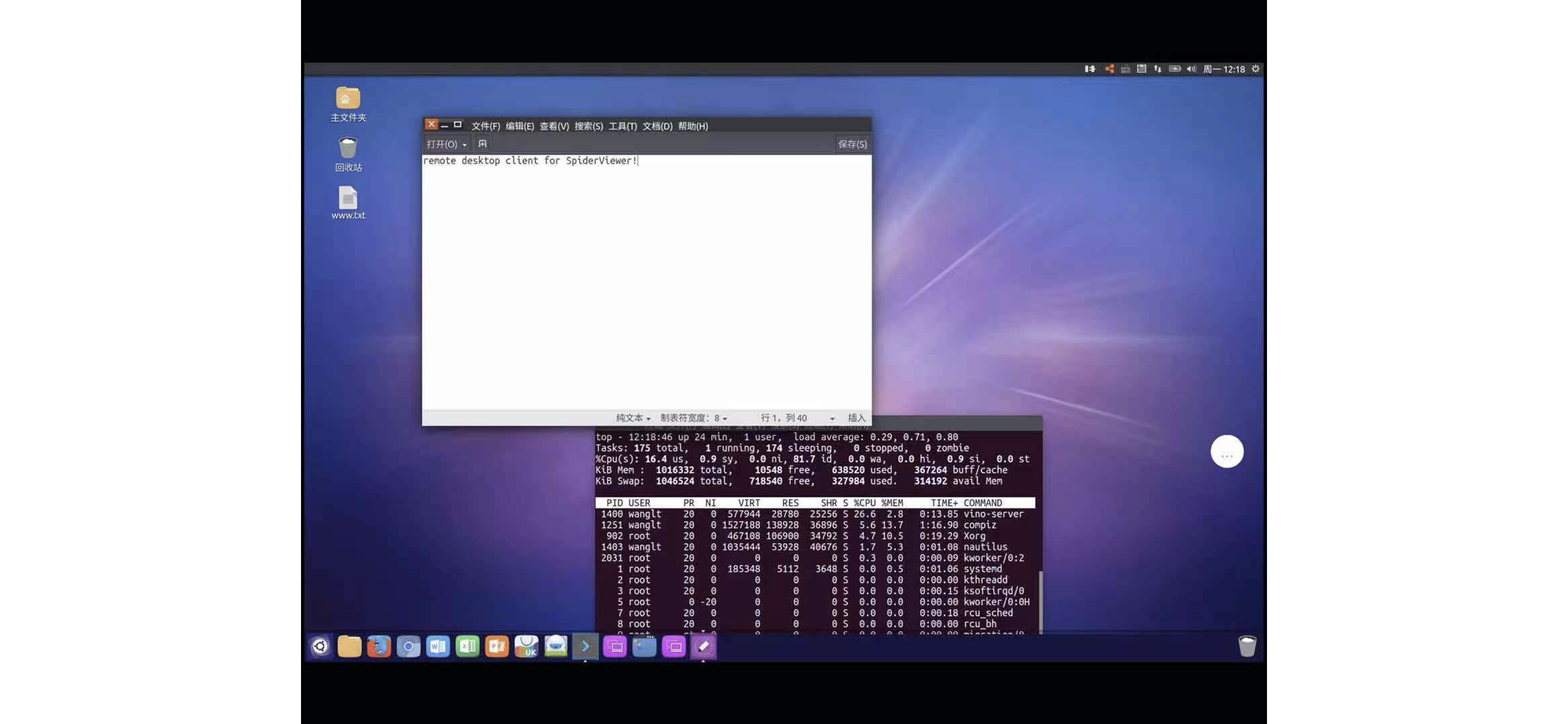Open the 搜索(S) menu
The image size is (1568, 724).
[589, 126]
